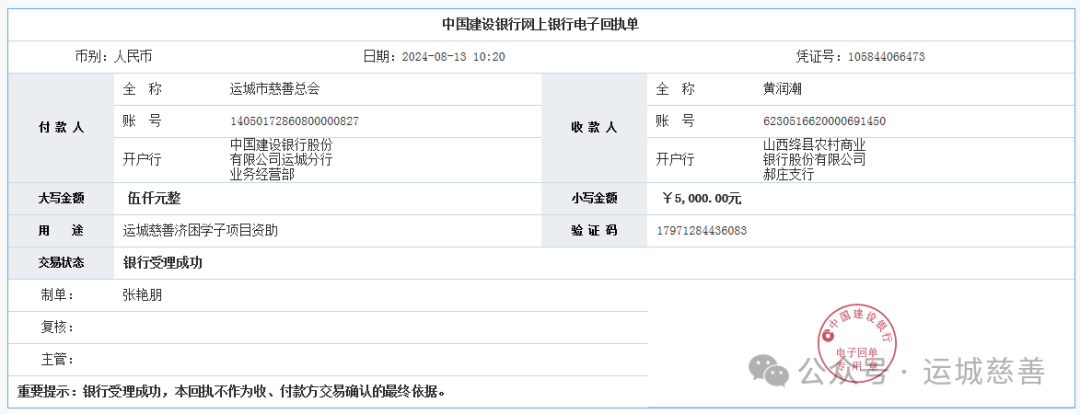The height and width of the screenshot is (414, 1080).
Task: Click the date value 2024-08-13 10:20
Action: 453,57
